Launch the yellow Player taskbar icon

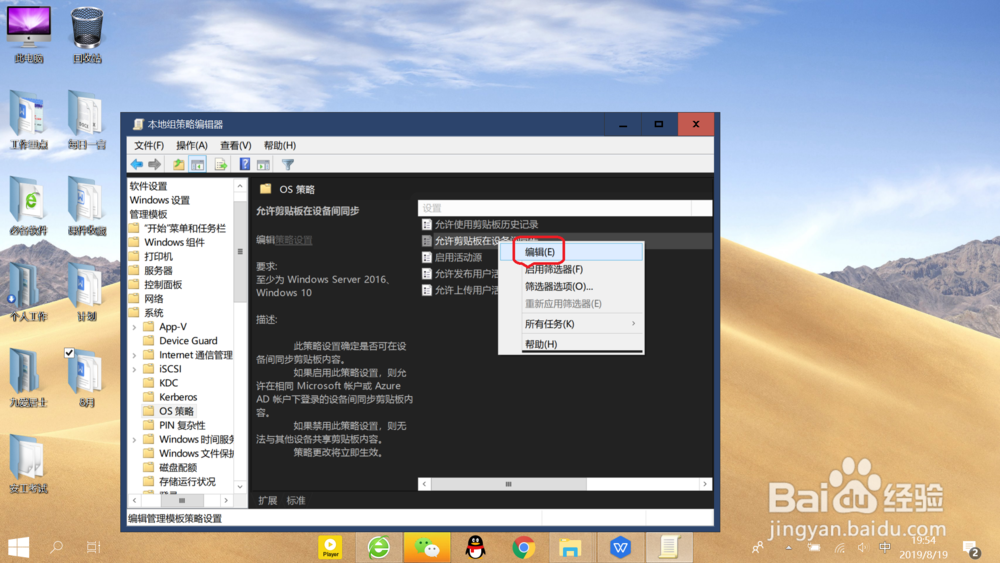coord(330,547)
